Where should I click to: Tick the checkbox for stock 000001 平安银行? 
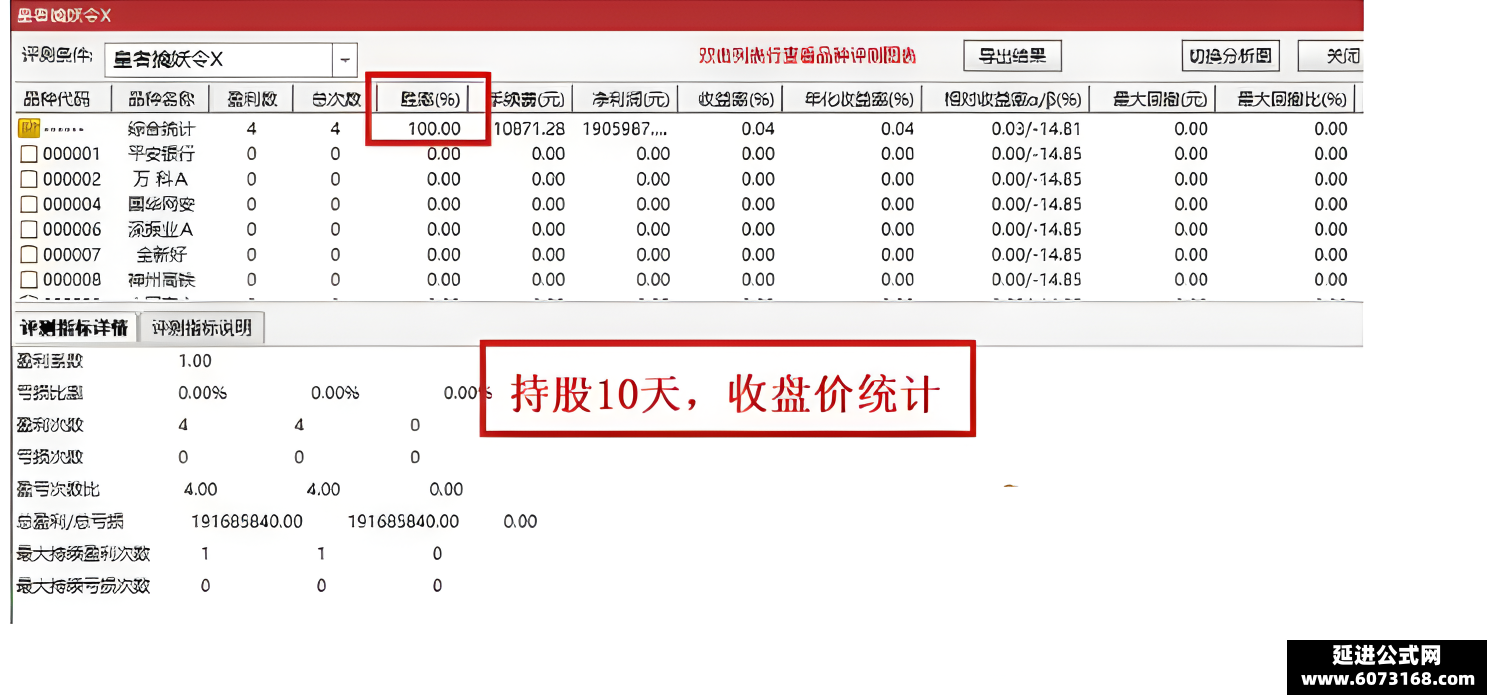pyautogui.click(x=29, y=154)
